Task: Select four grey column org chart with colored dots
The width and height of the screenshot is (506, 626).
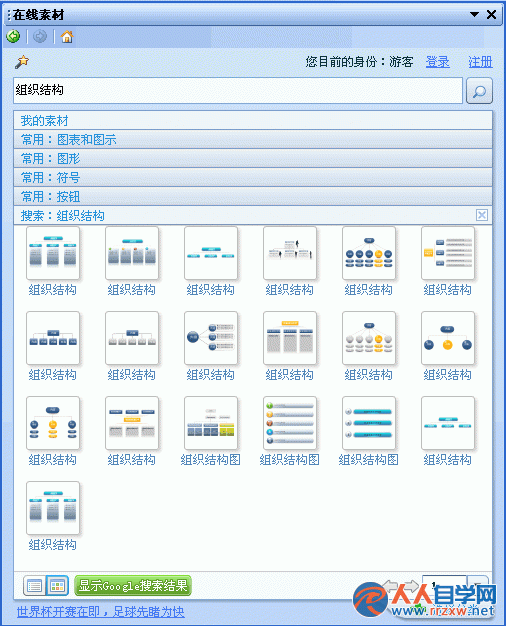Action: (x=132, y=253)
